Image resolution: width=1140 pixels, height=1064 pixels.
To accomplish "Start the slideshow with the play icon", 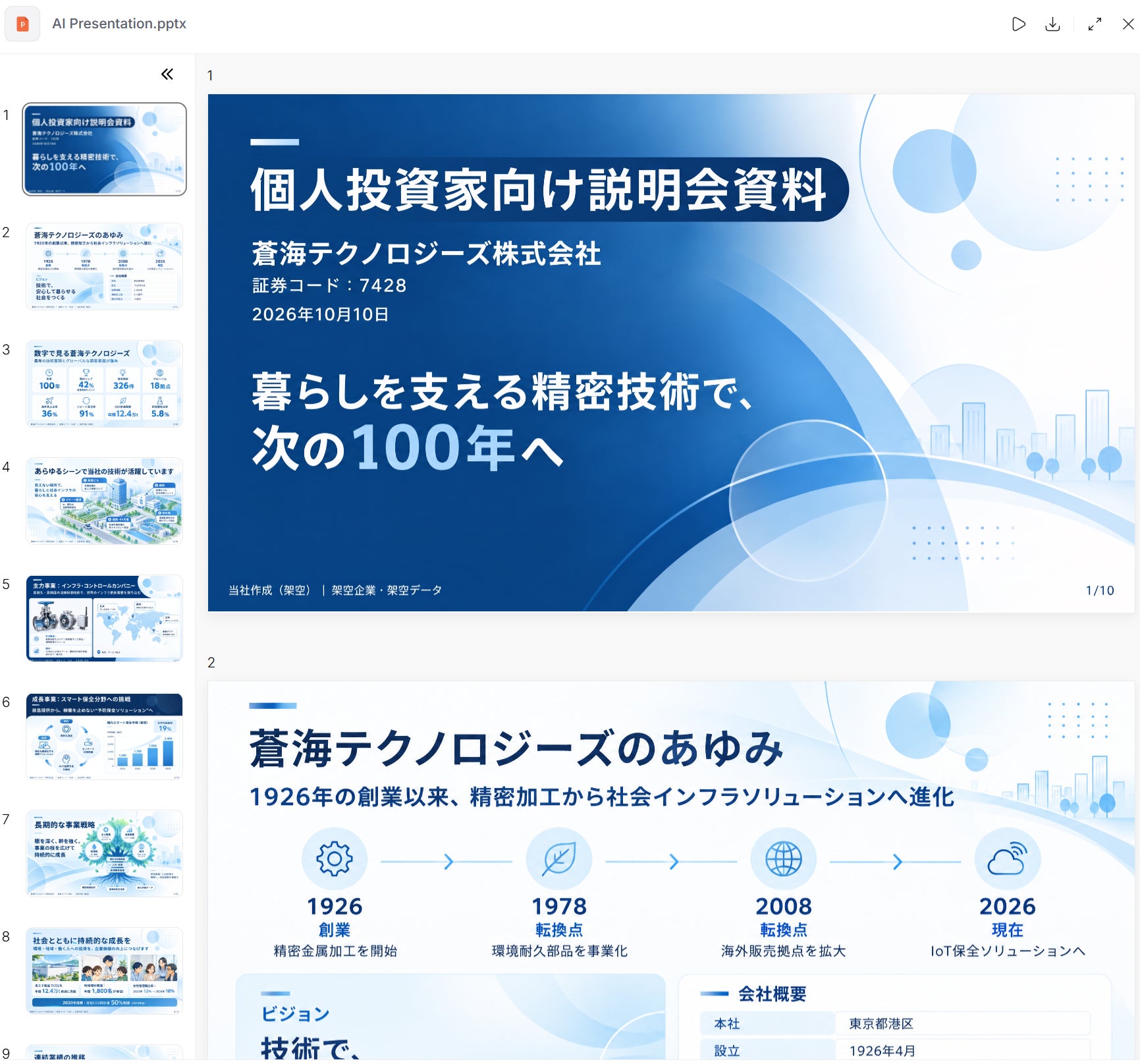I will [x=1018, y=24].
